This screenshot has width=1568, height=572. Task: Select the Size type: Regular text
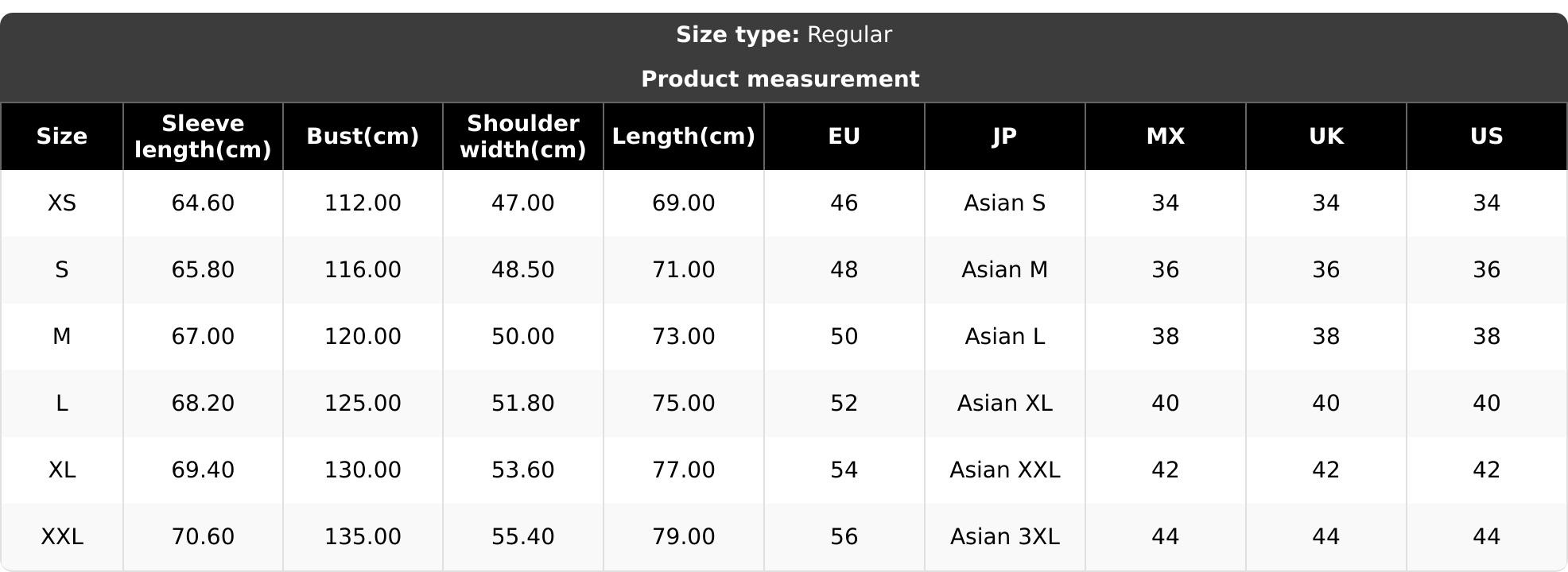[784, 35]
